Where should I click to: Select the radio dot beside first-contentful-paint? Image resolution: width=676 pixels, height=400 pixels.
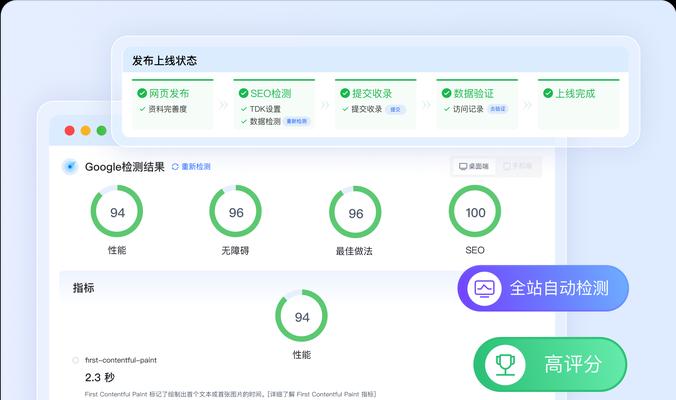75,360
